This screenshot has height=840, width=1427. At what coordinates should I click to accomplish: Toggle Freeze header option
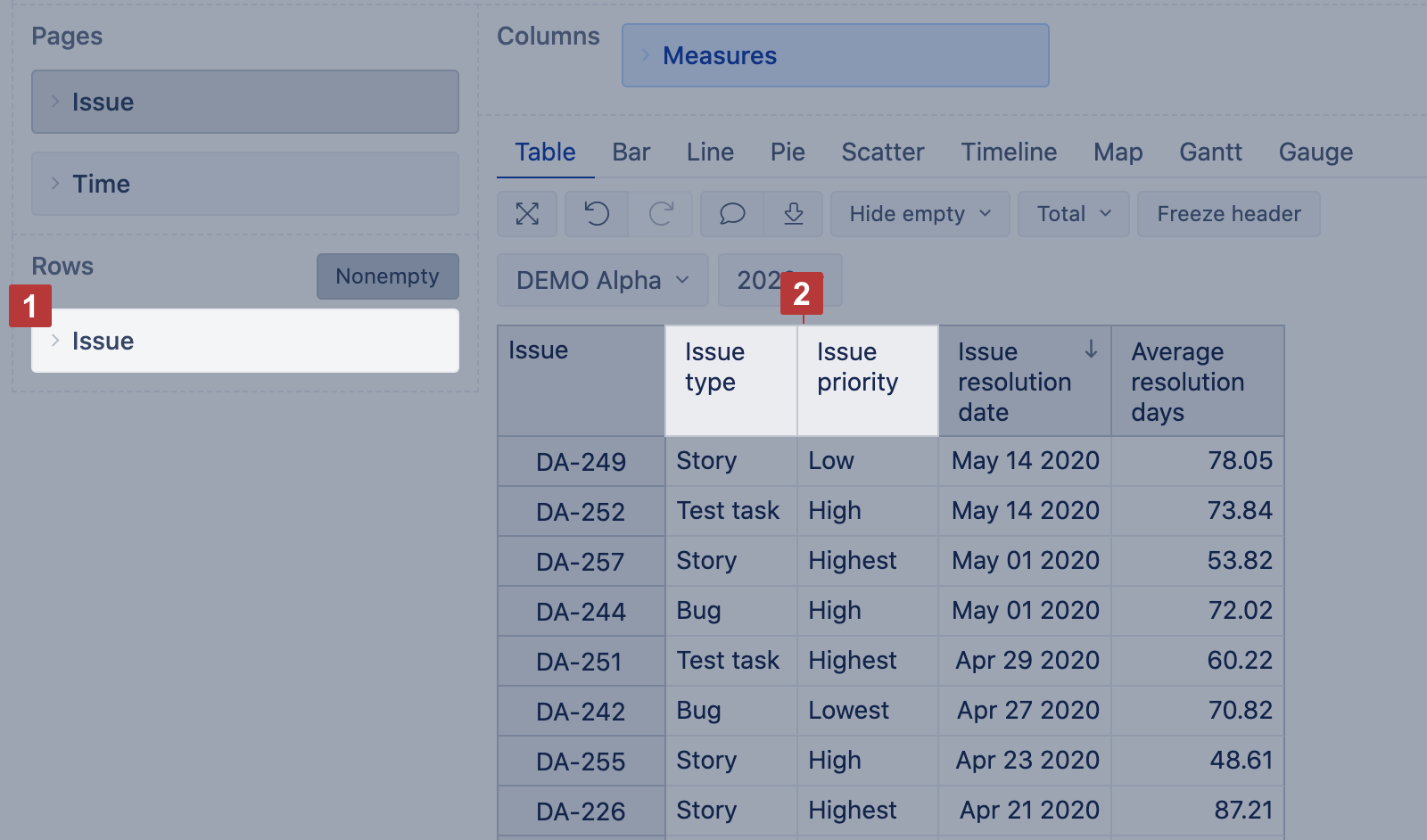click(1228, 214)
